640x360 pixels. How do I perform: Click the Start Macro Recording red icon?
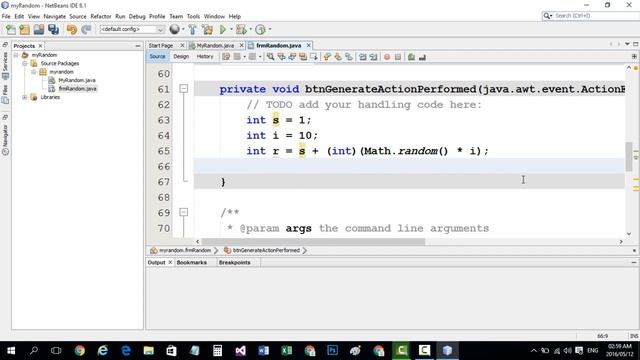[387, 57]
